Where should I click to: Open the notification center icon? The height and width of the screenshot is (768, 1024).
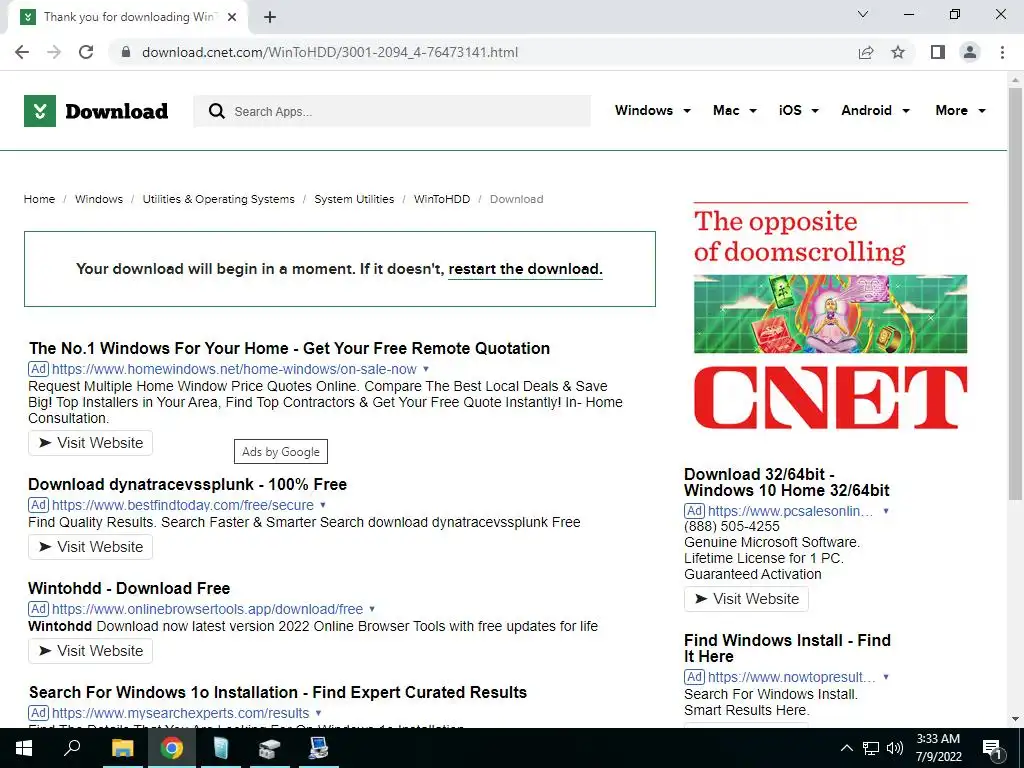coord(992,749)
